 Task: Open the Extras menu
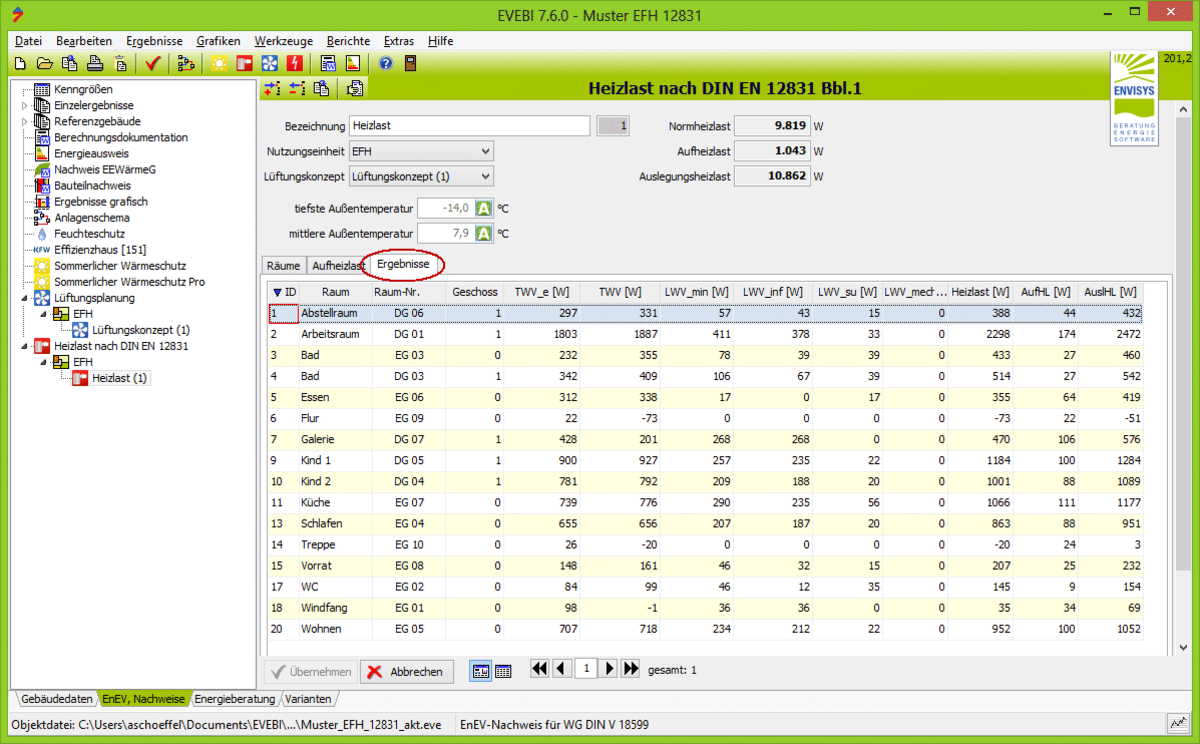pyautogui.click(x=399, y=41)
